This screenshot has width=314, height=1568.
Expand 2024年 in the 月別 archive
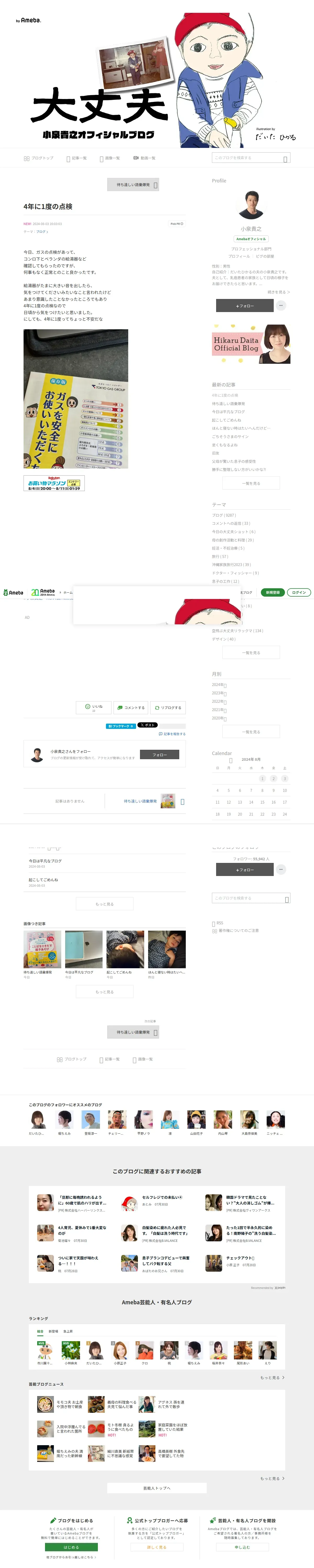click(219, 685)
